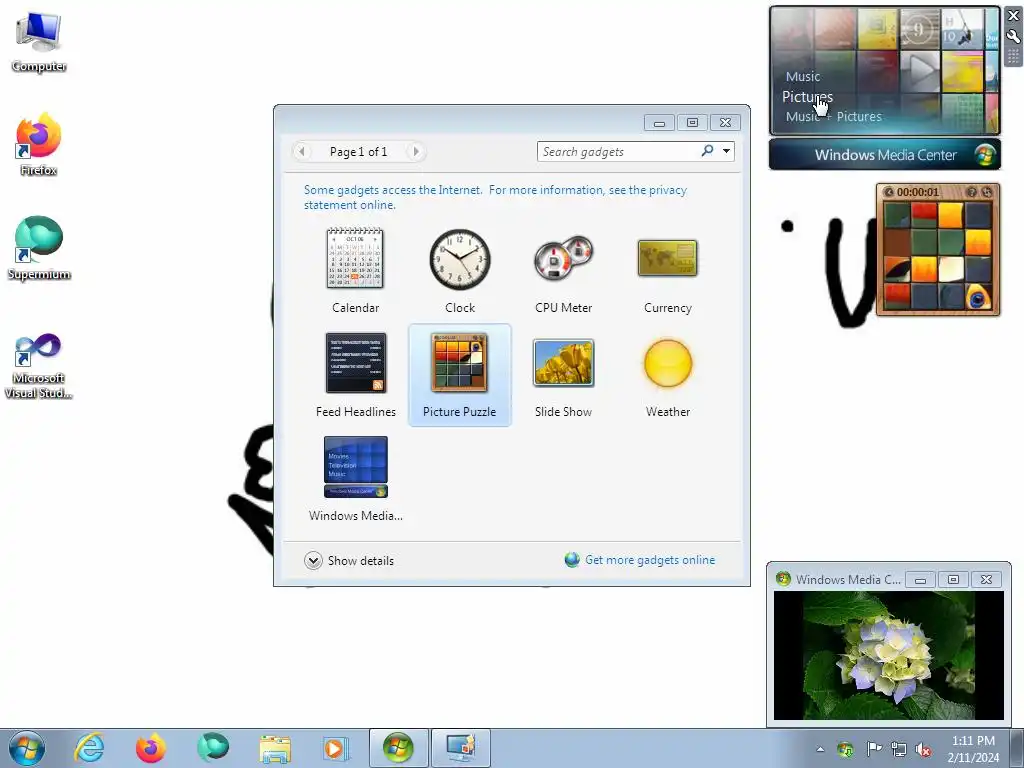Select the Feed Headlines gadget icon
This screenshot has width=1024, height=768.
(355, 362)
